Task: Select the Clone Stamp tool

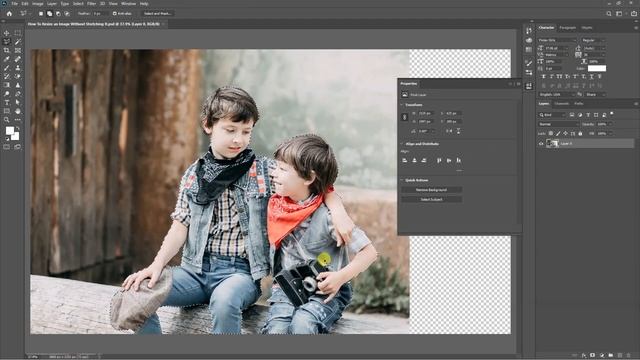Action: tap(18, 68)
